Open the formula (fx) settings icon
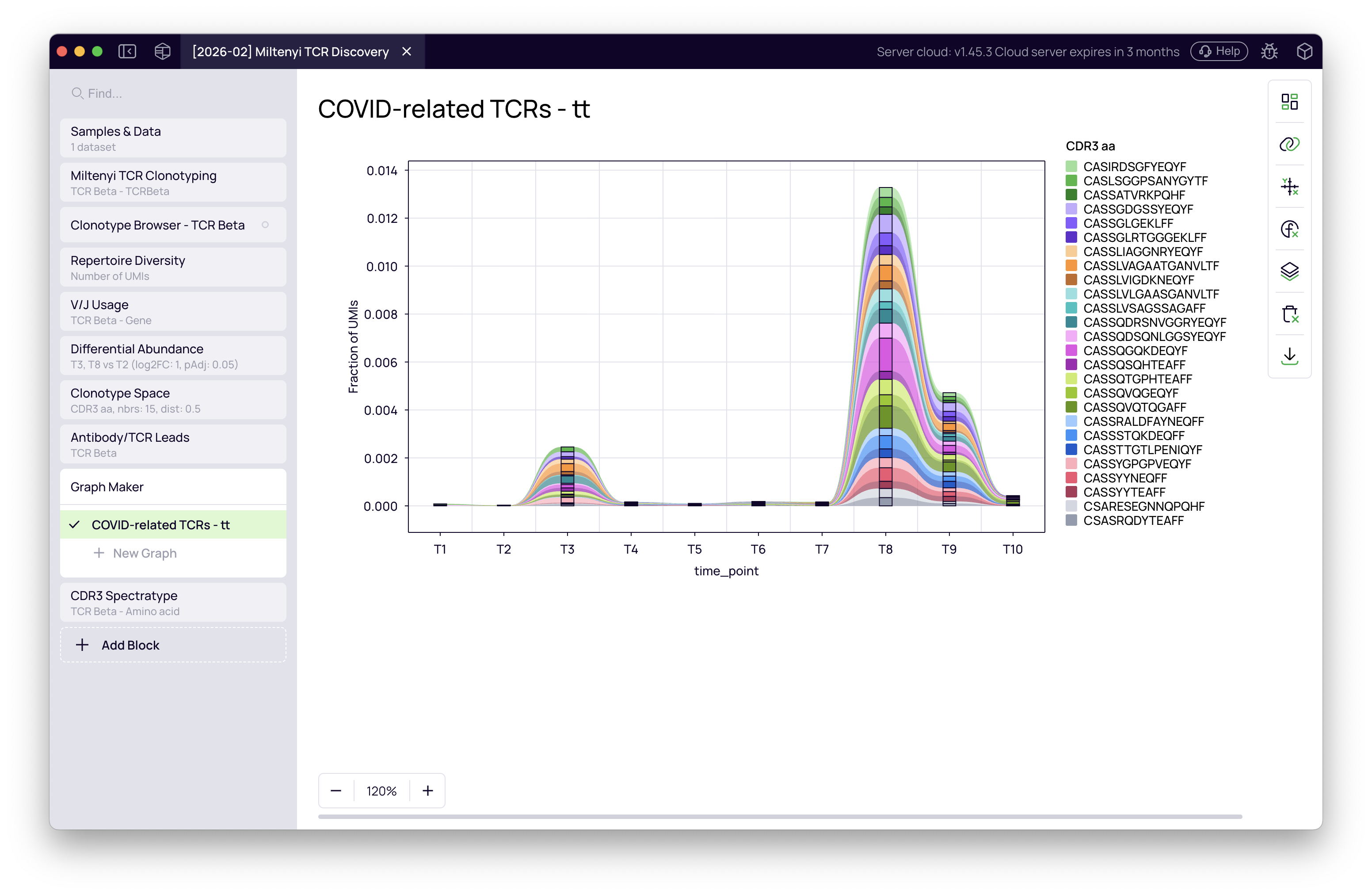Image resolution: width=1372 pixels, height=895 pixels. 1290,229
